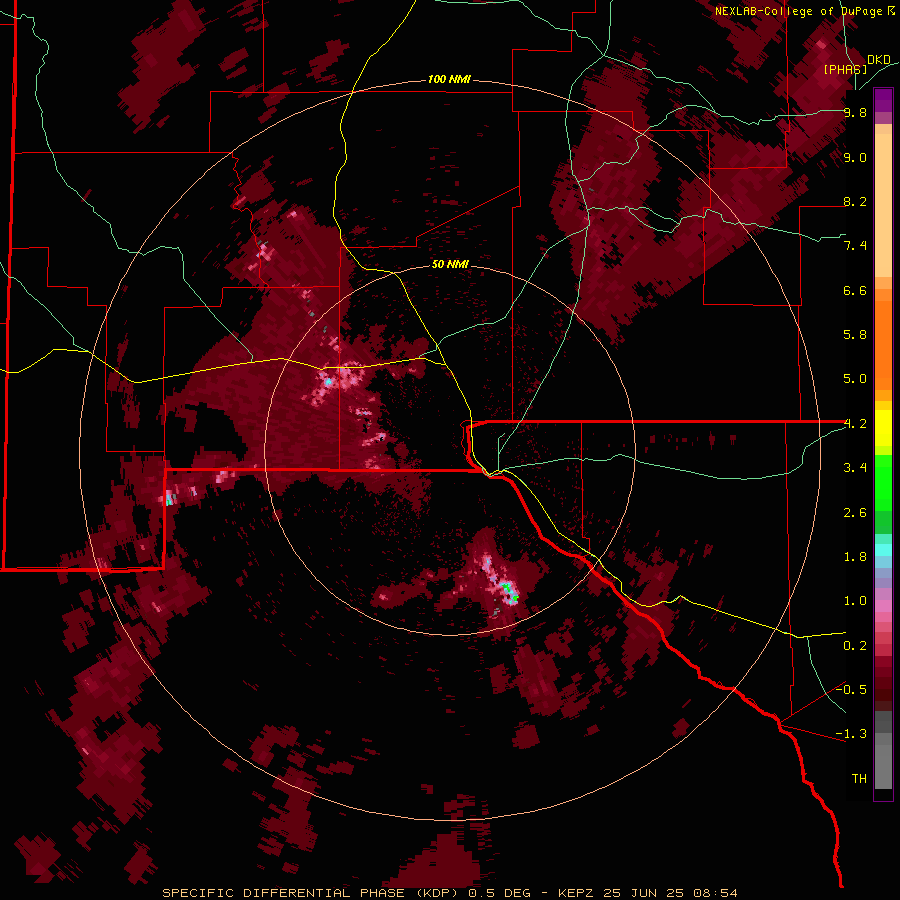Pick the yellow segment of the color bar
This screenshot has height=900, width=900.
[883, 428]
